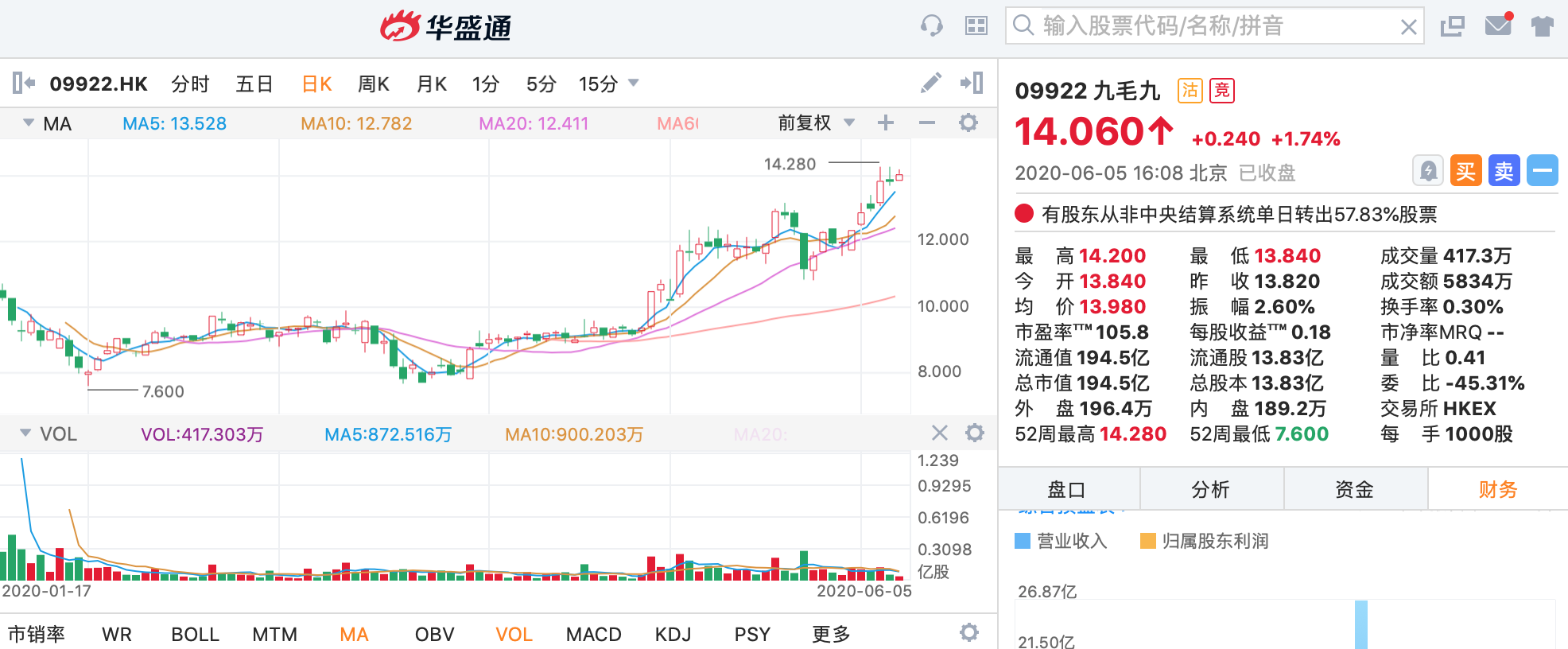Click the stock search input field
The width and height of the screenshot is (1568, 649).
tap(1217, 26)
